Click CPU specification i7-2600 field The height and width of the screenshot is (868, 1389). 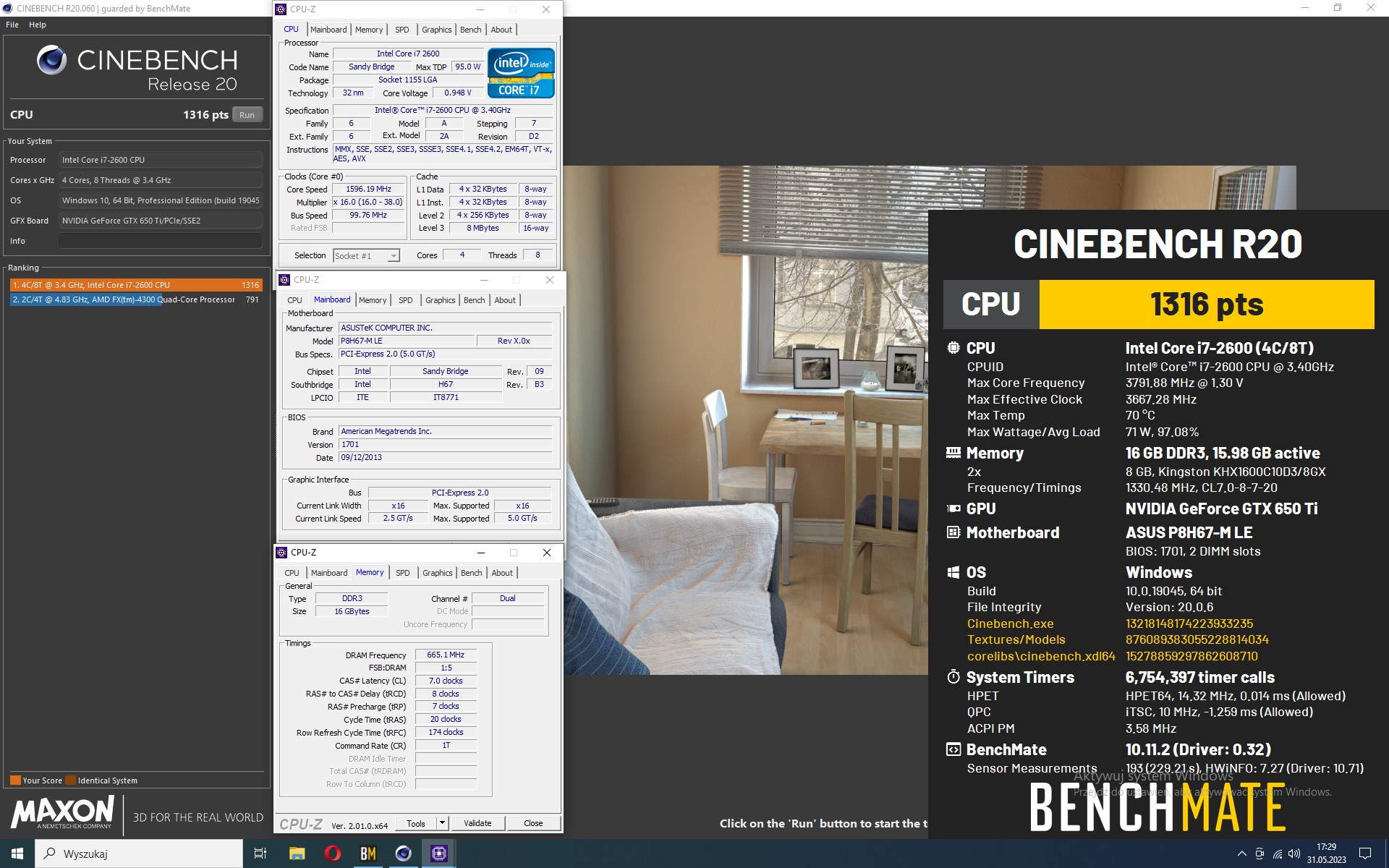[x=443, y=111]
